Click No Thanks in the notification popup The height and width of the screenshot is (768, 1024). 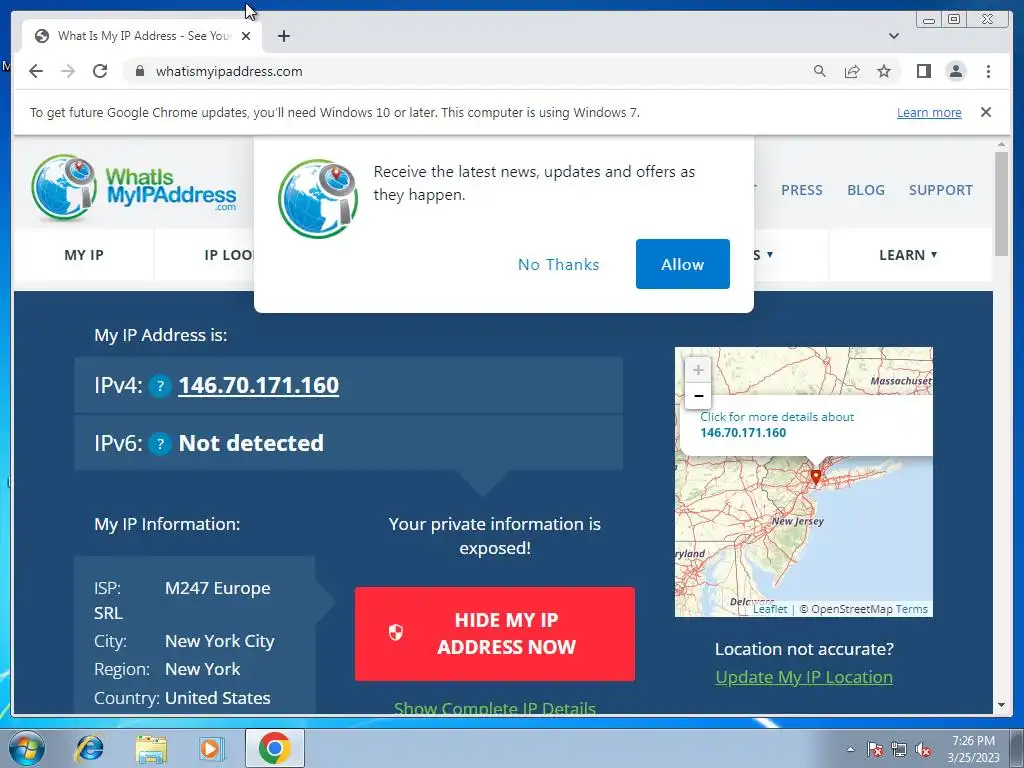tap(558, 264)
